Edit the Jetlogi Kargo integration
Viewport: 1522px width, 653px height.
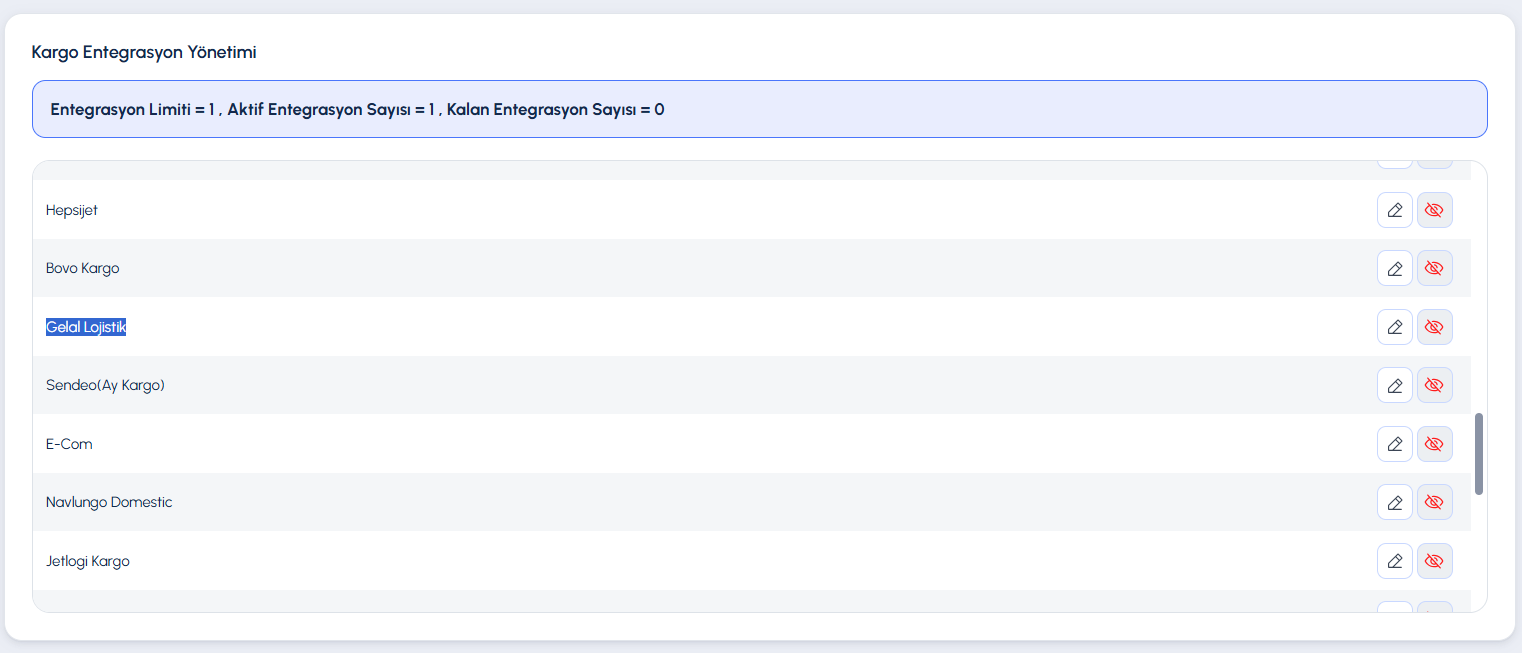pos(1394,561)
